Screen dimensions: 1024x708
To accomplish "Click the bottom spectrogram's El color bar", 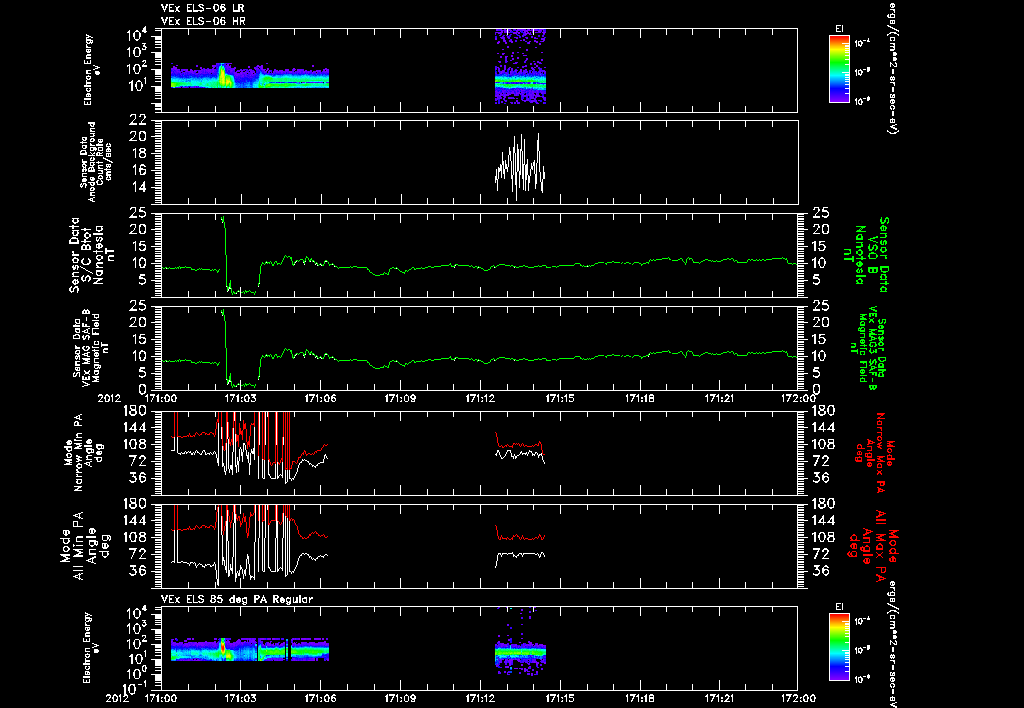I will (x=839, y=647).
